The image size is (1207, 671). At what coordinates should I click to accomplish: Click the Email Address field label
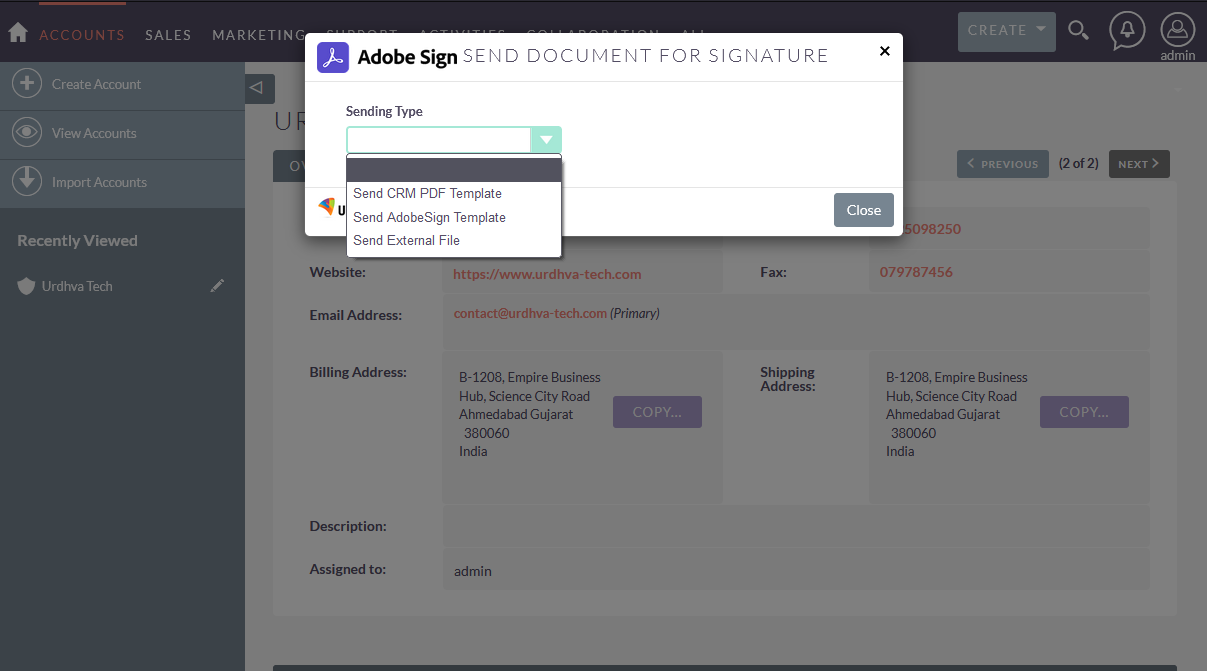click(356, 315)
